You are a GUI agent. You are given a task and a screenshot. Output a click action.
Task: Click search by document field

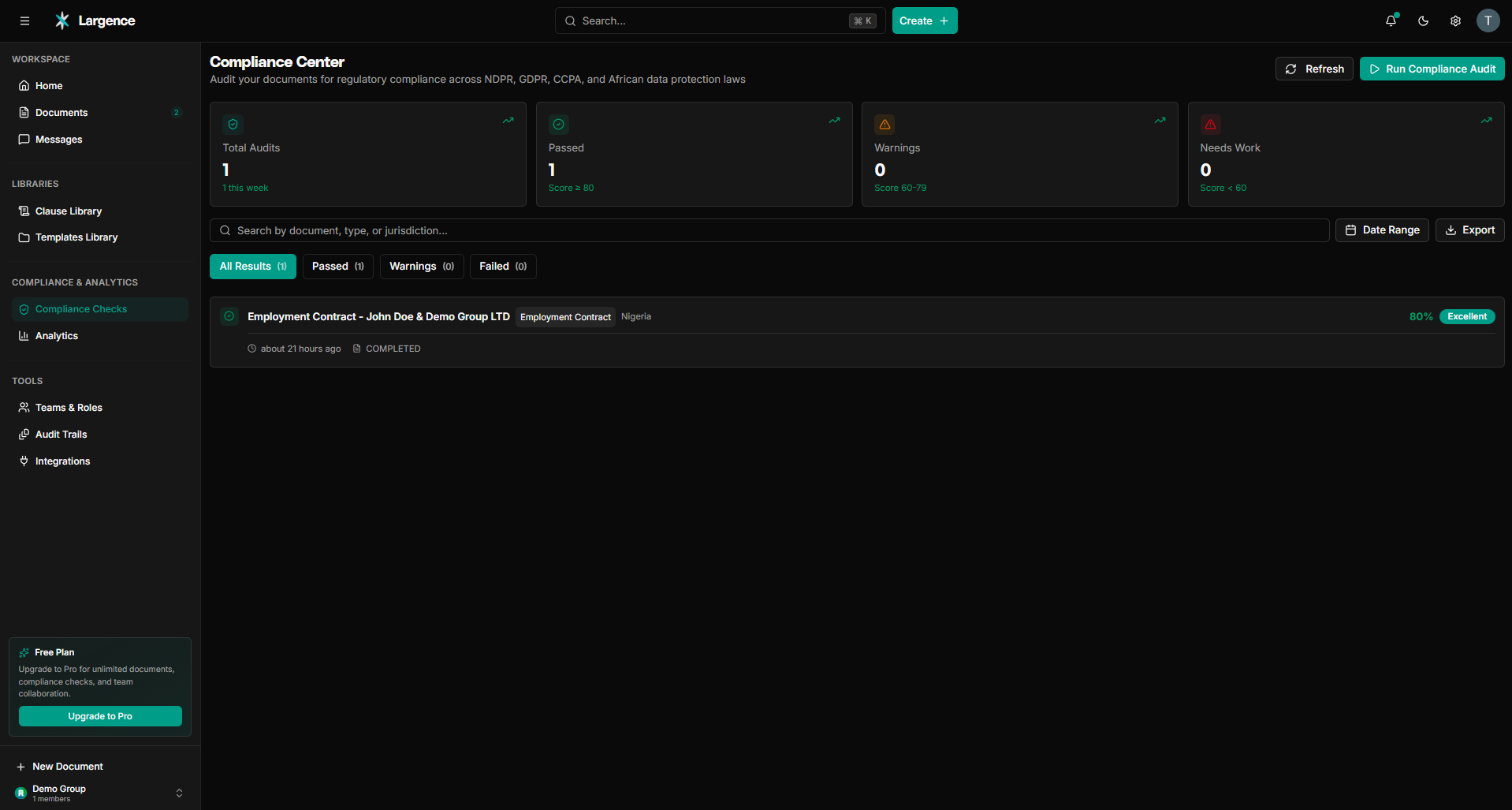point(769,230)
